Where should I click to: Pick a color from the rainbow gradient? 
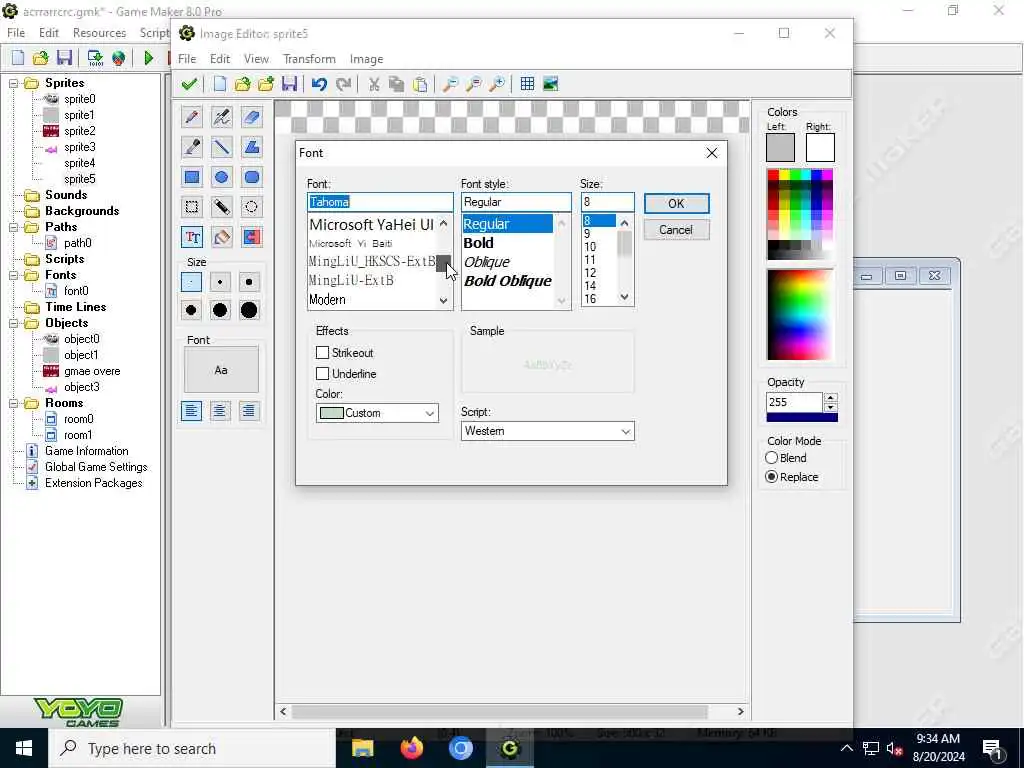800,315
